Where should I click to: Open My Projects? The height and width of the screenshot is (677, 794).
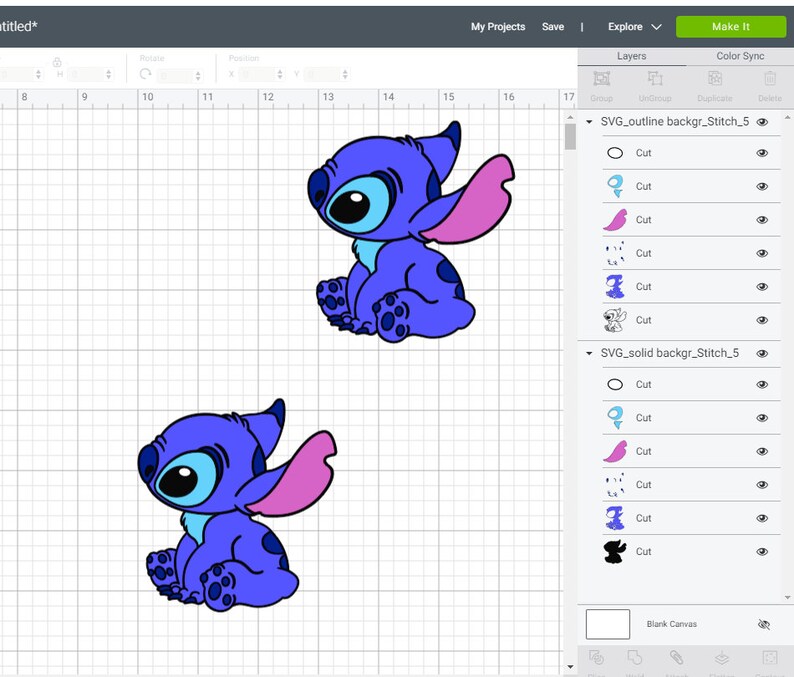tap(498, 27)
